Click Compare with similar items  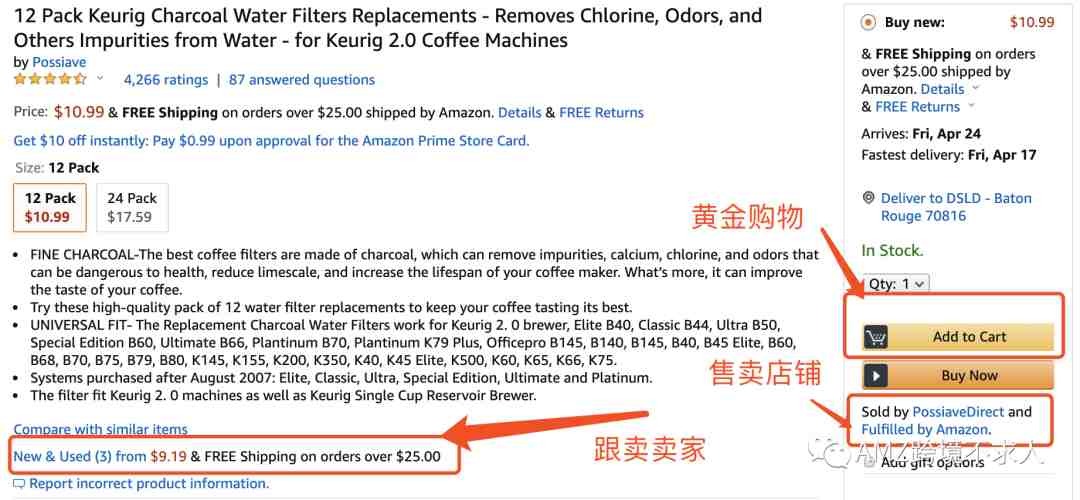pos(101,429)
